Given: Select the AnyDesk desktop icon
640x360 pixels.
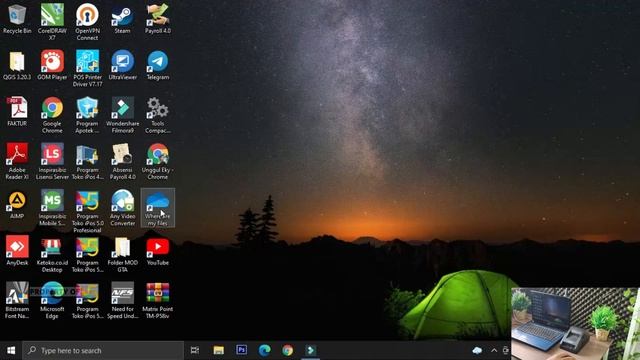Looking at the screenshot, I should pyautogui.click(x=17, y=251).
